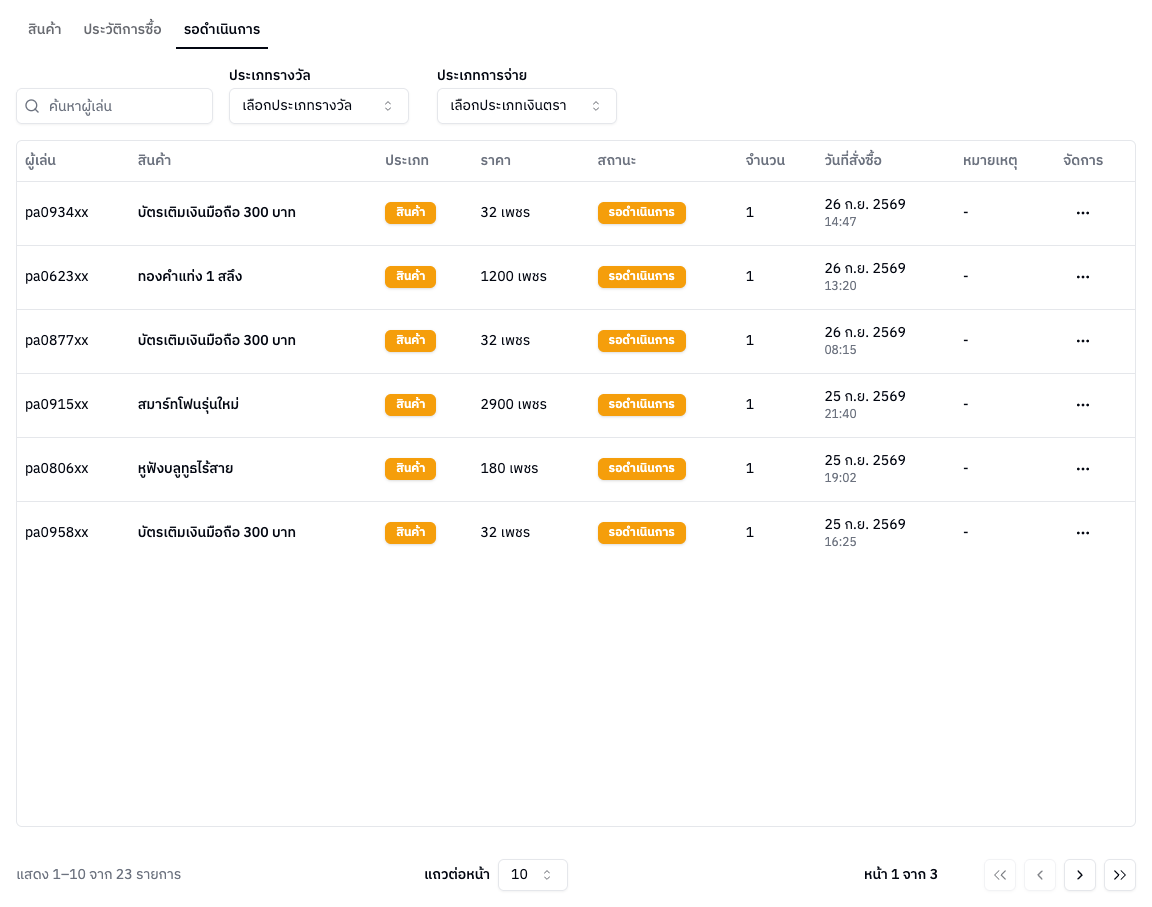Click player name pa0623xx
This screenshot has height=907, width=1152.
[57, 277]
